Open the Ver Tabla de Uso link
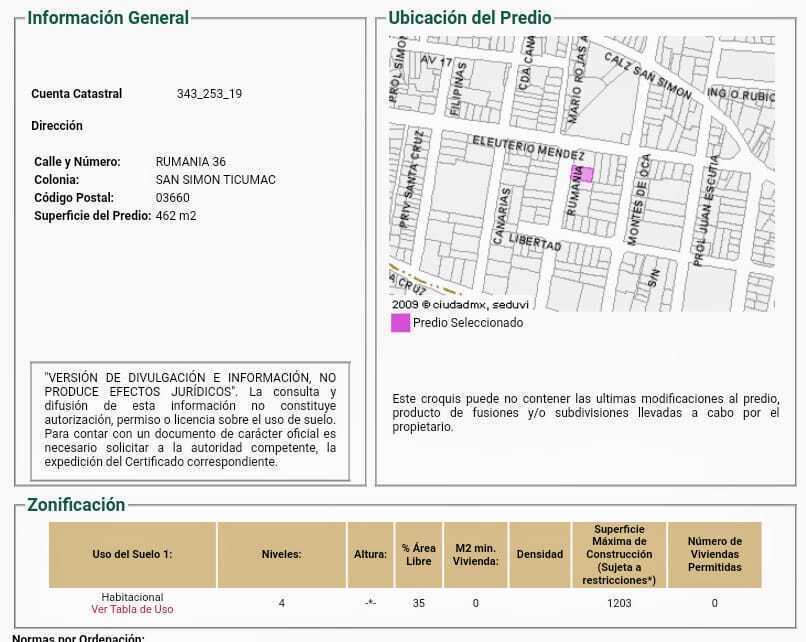This screenshot has height=642, width=806. pyautogui.click(x=132, y=609)
